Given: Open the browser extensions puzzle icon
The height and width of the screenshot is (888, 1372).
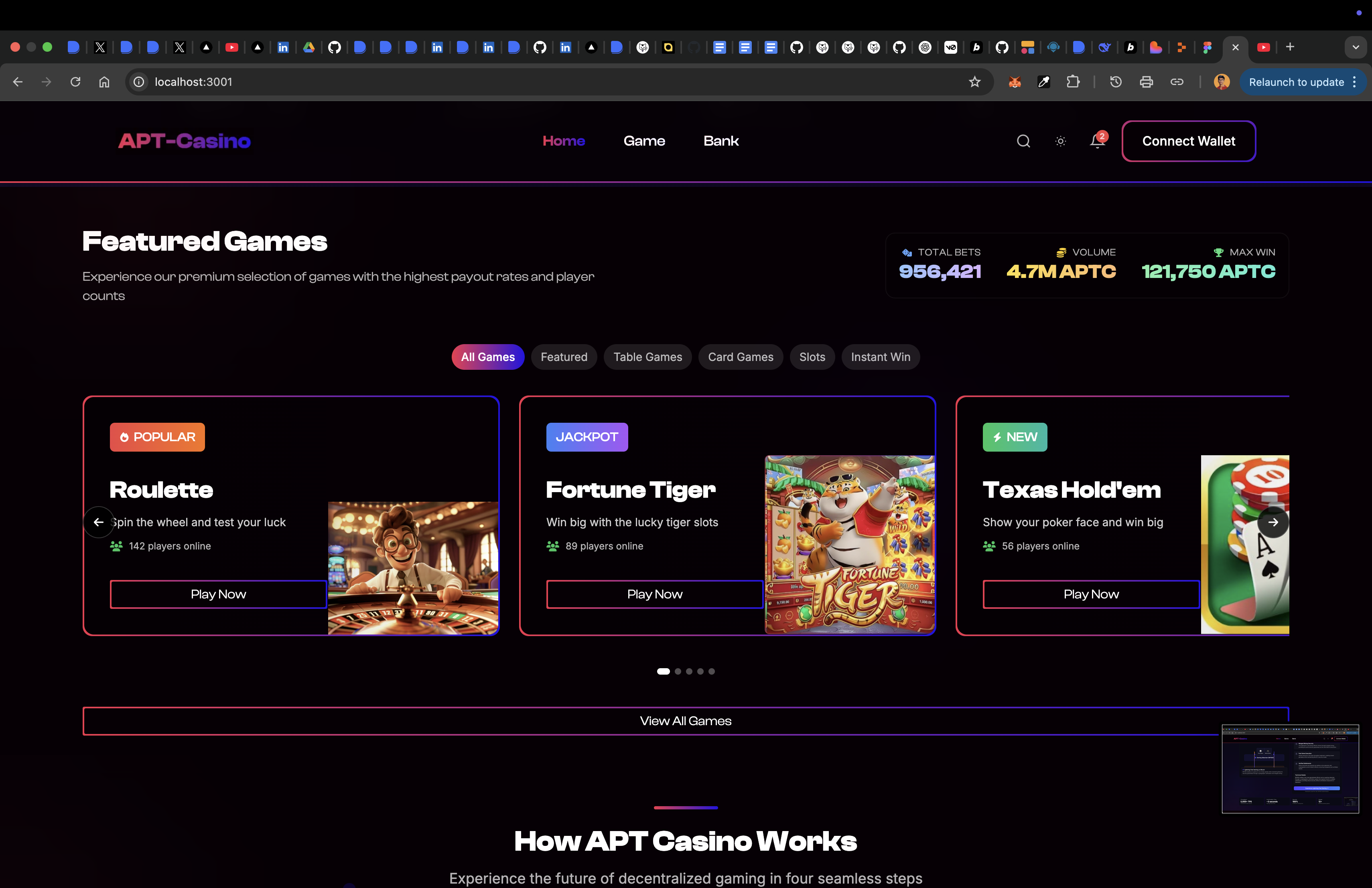Looking at the screenshot, I should click(1073, 82).
